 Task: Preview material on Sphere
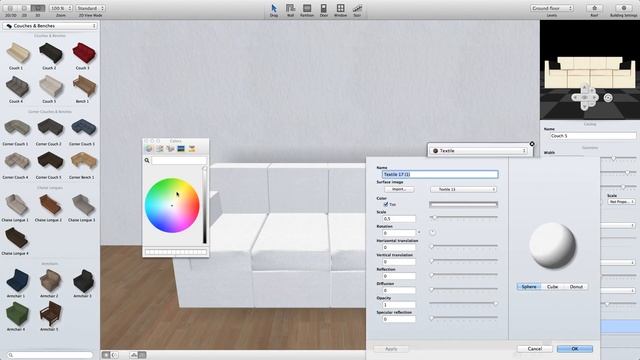click(529, 287)
